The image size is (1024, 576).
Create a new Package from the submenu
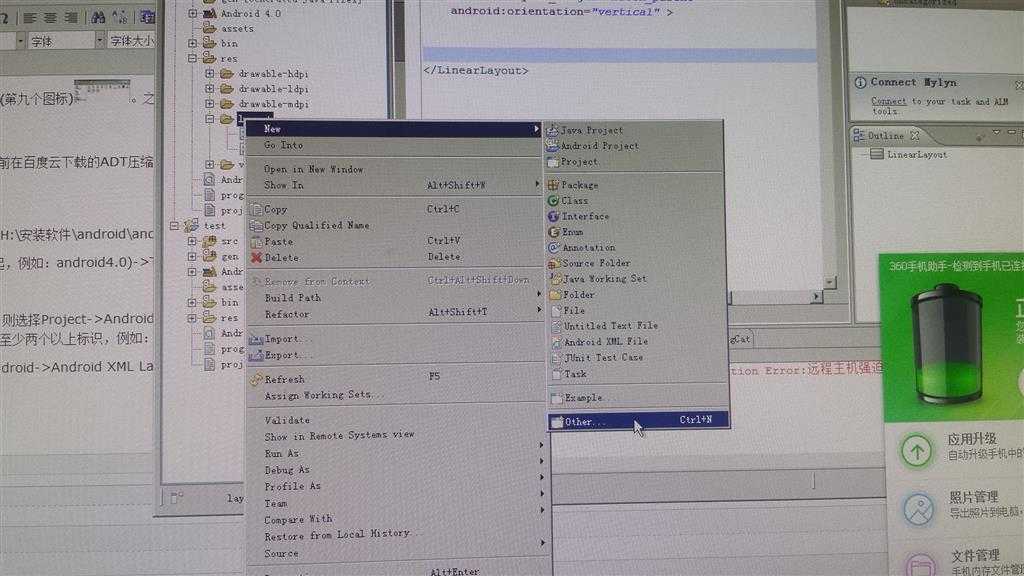tap(635, 185)
